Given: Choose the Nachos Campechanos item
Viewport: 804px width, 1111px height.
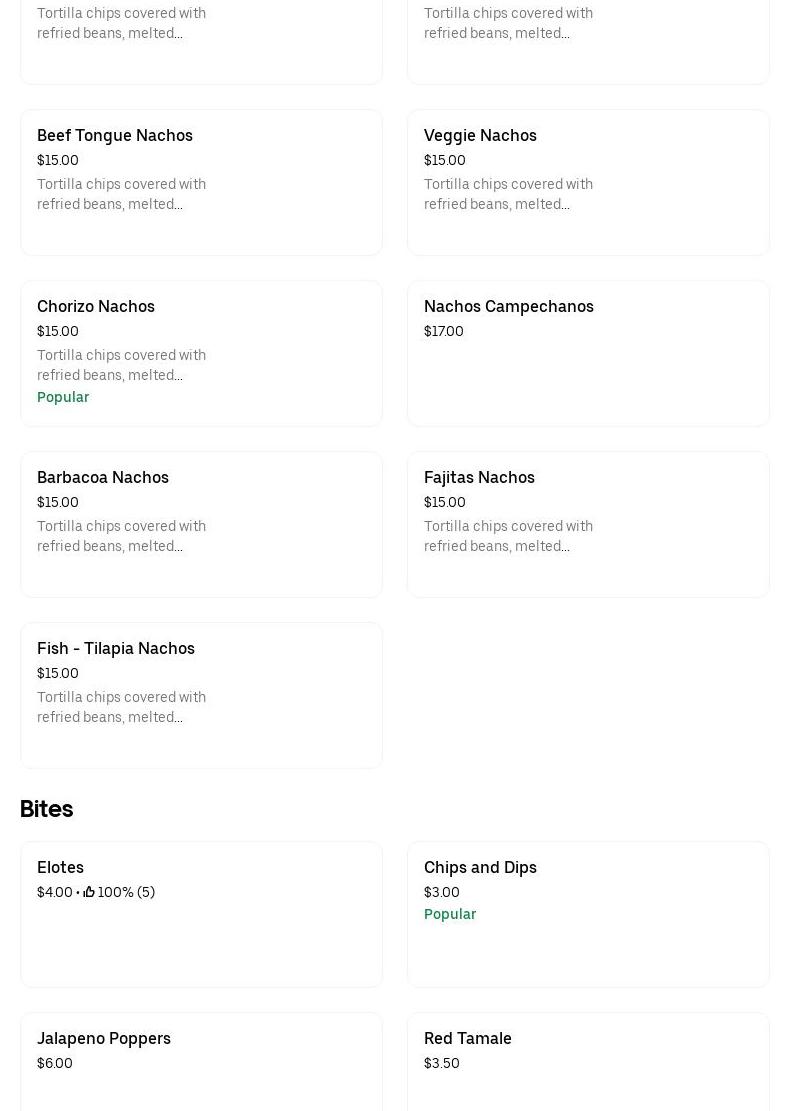Looking at the screenshot, I should [509, 307].
